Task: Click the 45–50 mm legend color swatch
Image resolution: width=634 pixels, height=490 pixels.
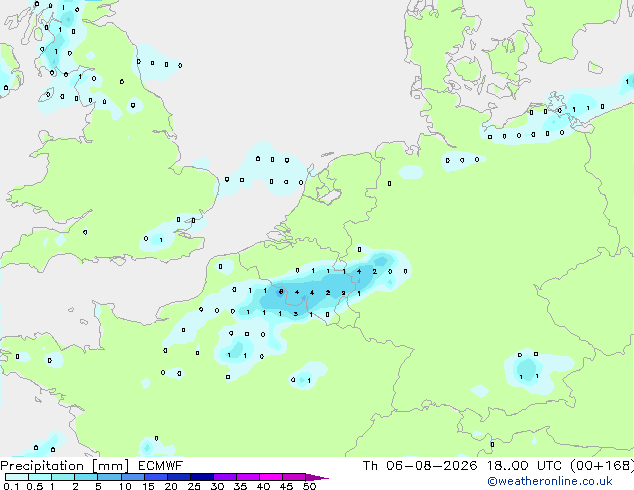Action: tap(294, 477)
